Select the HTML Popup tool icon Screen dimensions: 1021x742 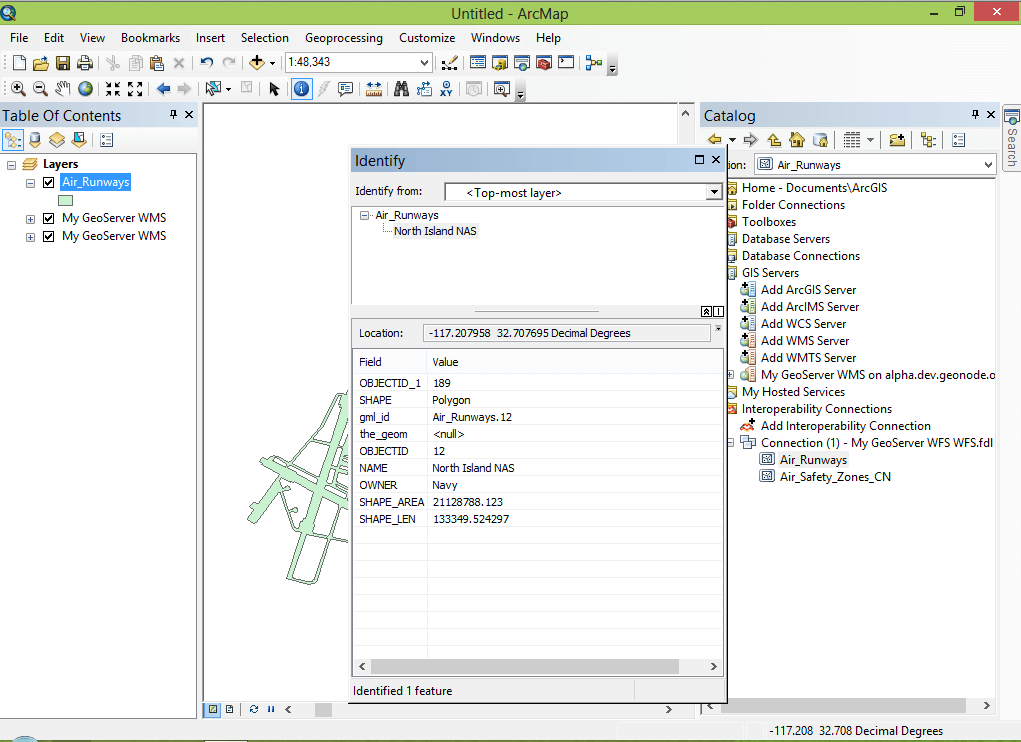pyautogui.click(x=345, y=89)
